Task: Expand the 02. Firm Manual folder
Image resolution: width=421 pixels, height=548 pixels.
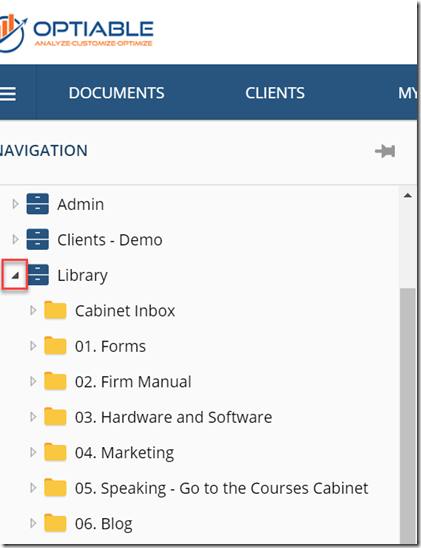Action: point(33,381)
